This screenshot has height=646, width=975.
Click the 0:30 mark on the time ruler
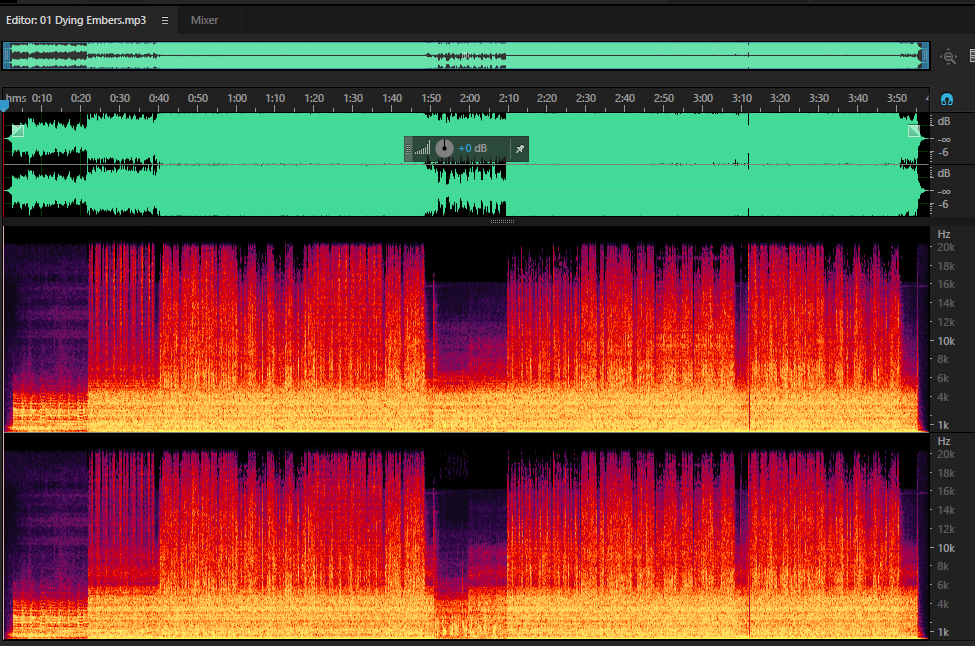pos(120,98)
